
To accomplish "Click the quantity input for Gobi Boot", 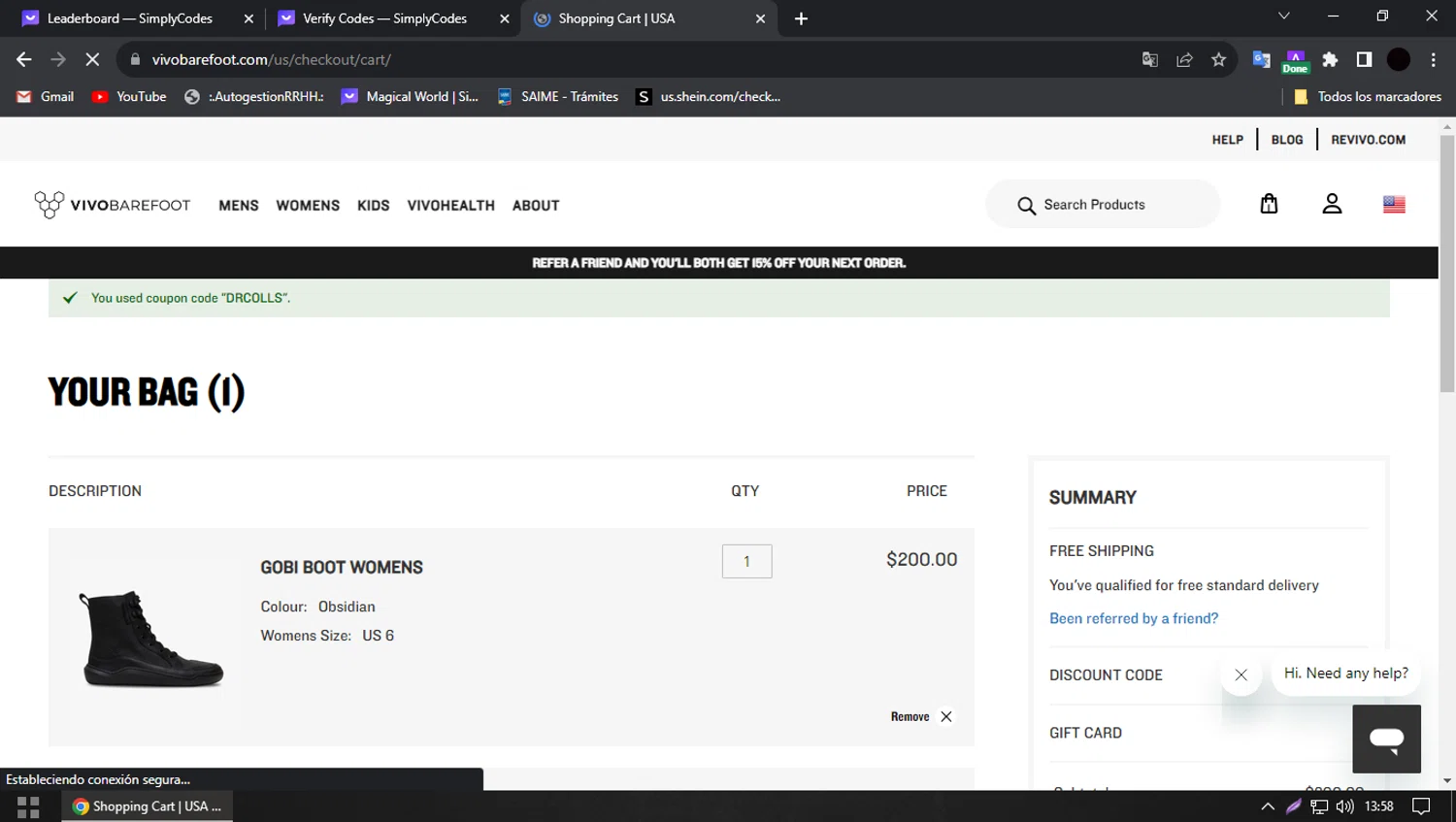I will coord(746,561).
